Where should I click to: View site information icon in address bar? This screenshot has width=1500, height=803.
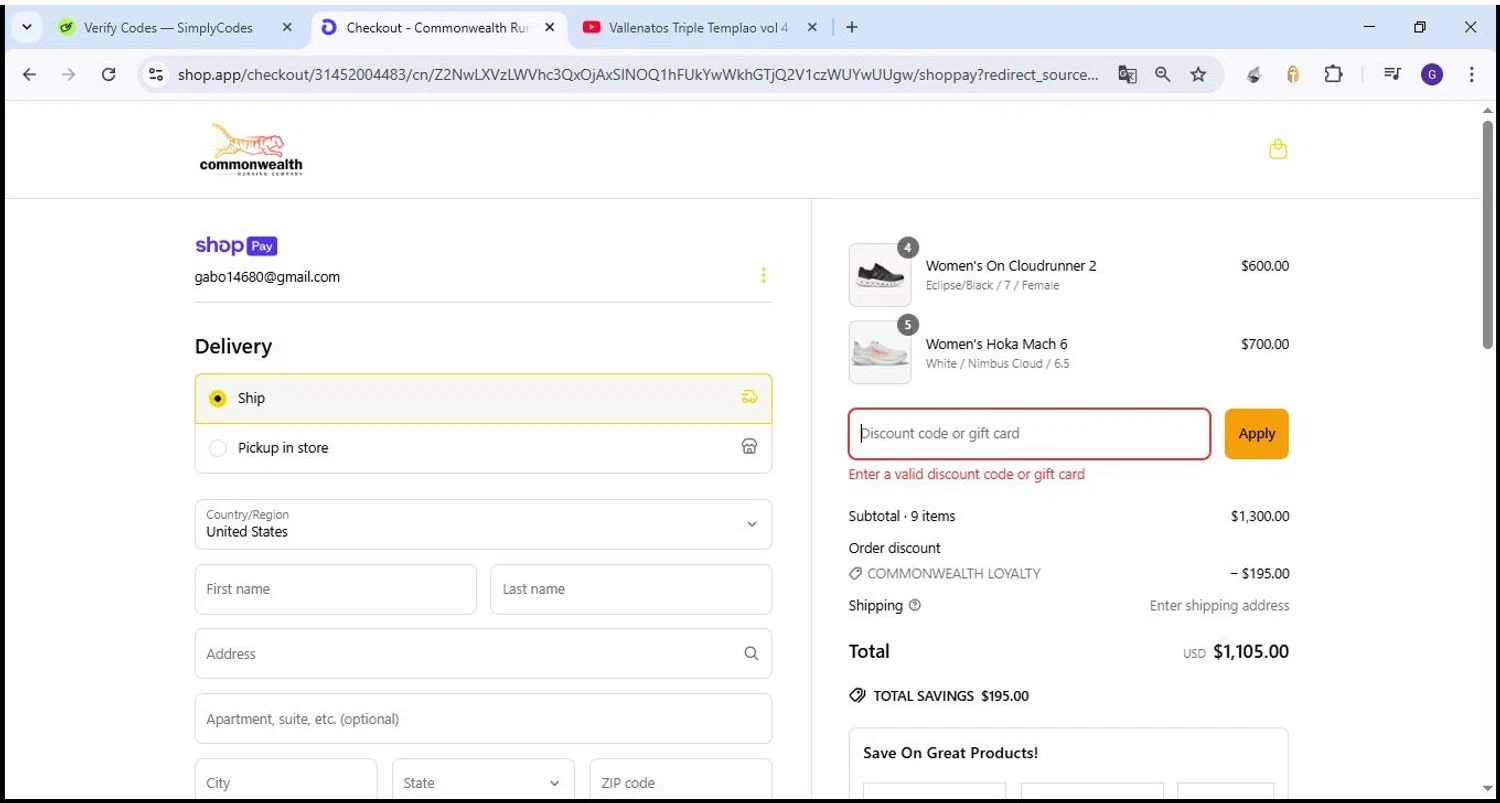(155, 74)
